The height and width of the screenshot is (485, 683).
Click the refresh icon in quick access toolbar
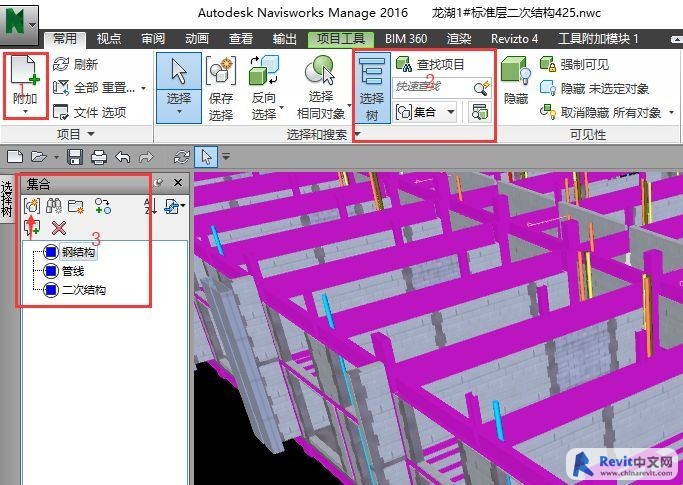(x=182, y=157)
